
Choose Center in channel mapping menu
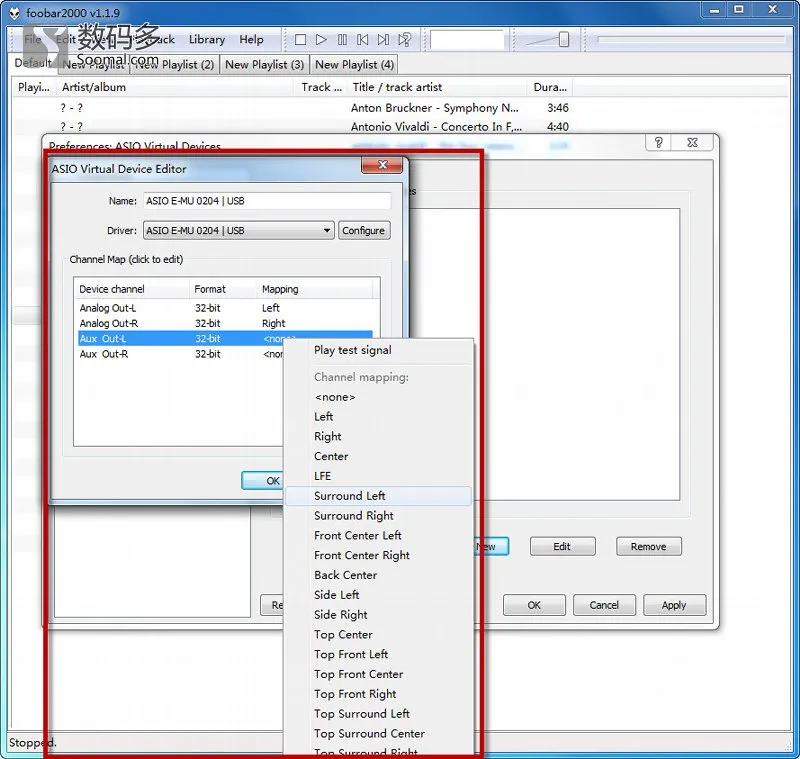point(378,457)
